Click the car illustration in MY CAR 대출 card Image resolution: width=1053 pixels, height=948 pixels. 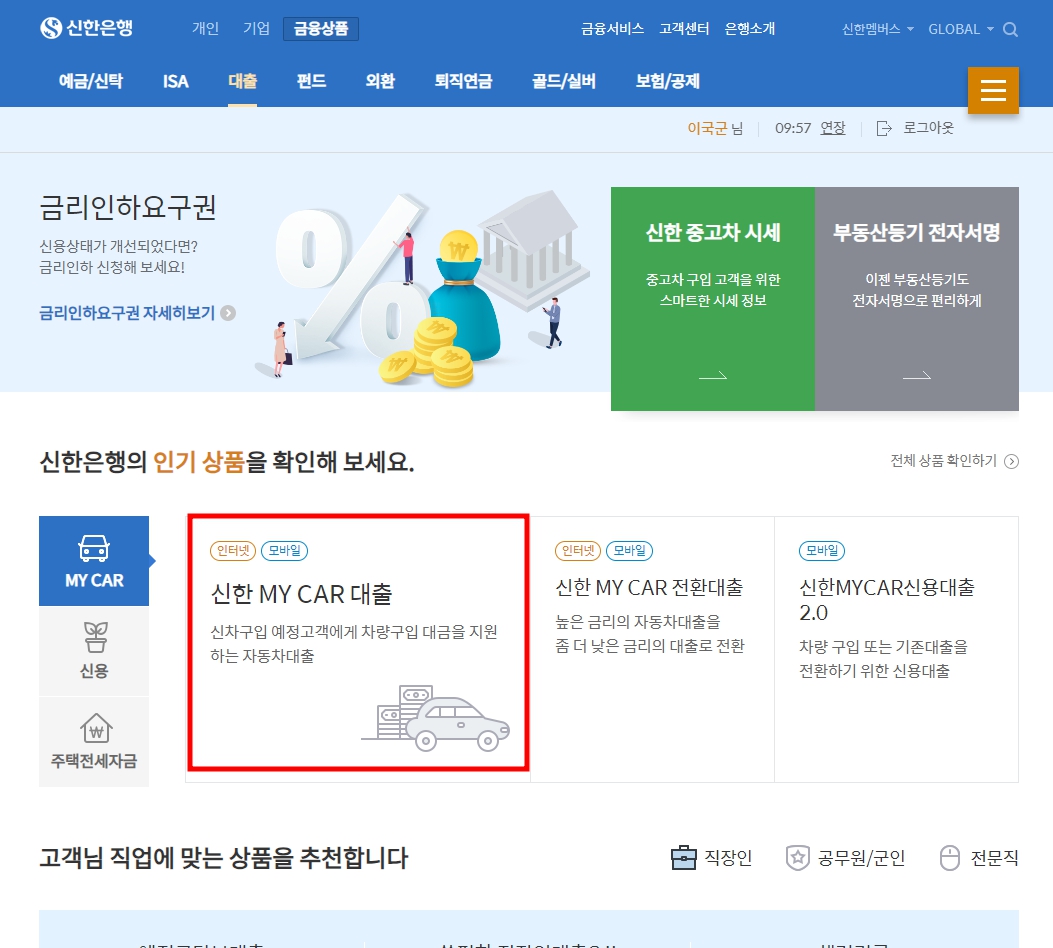(x=436, y=718)
